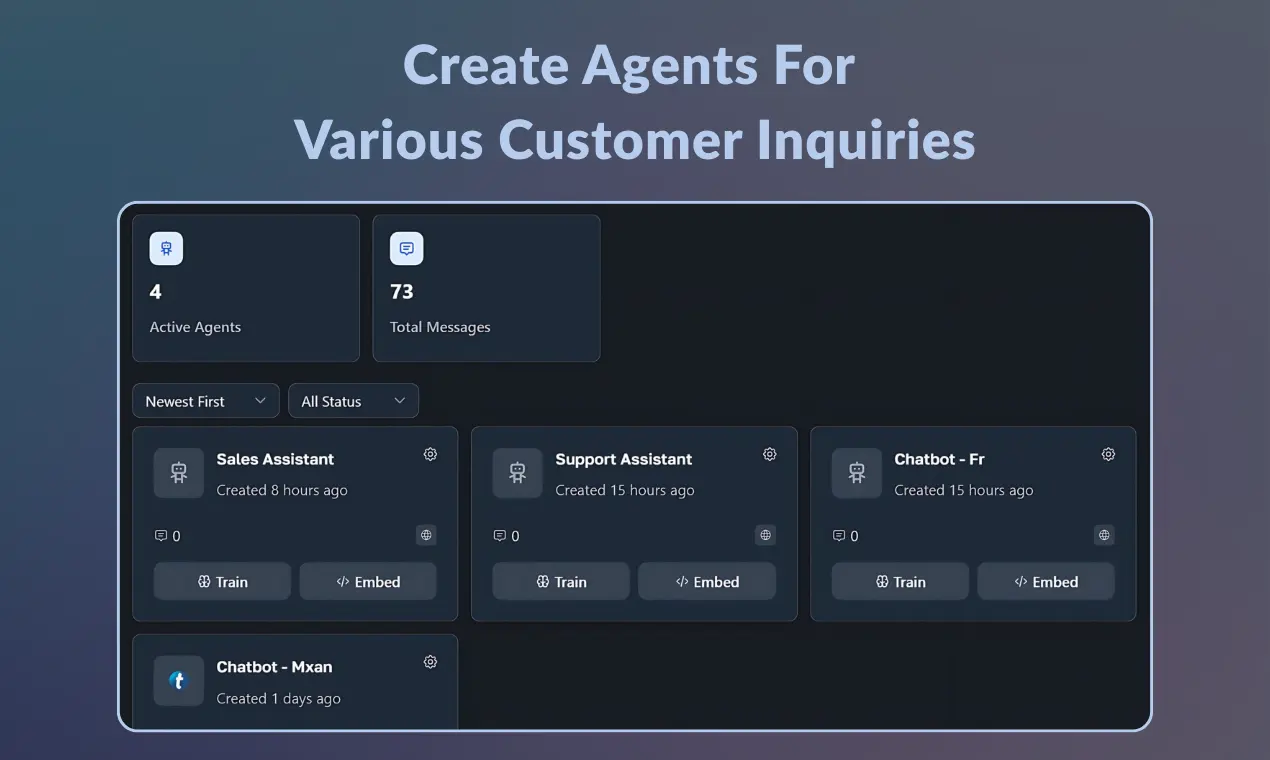Click message count icon on Sales Assistant

click(x=161, y=536)
